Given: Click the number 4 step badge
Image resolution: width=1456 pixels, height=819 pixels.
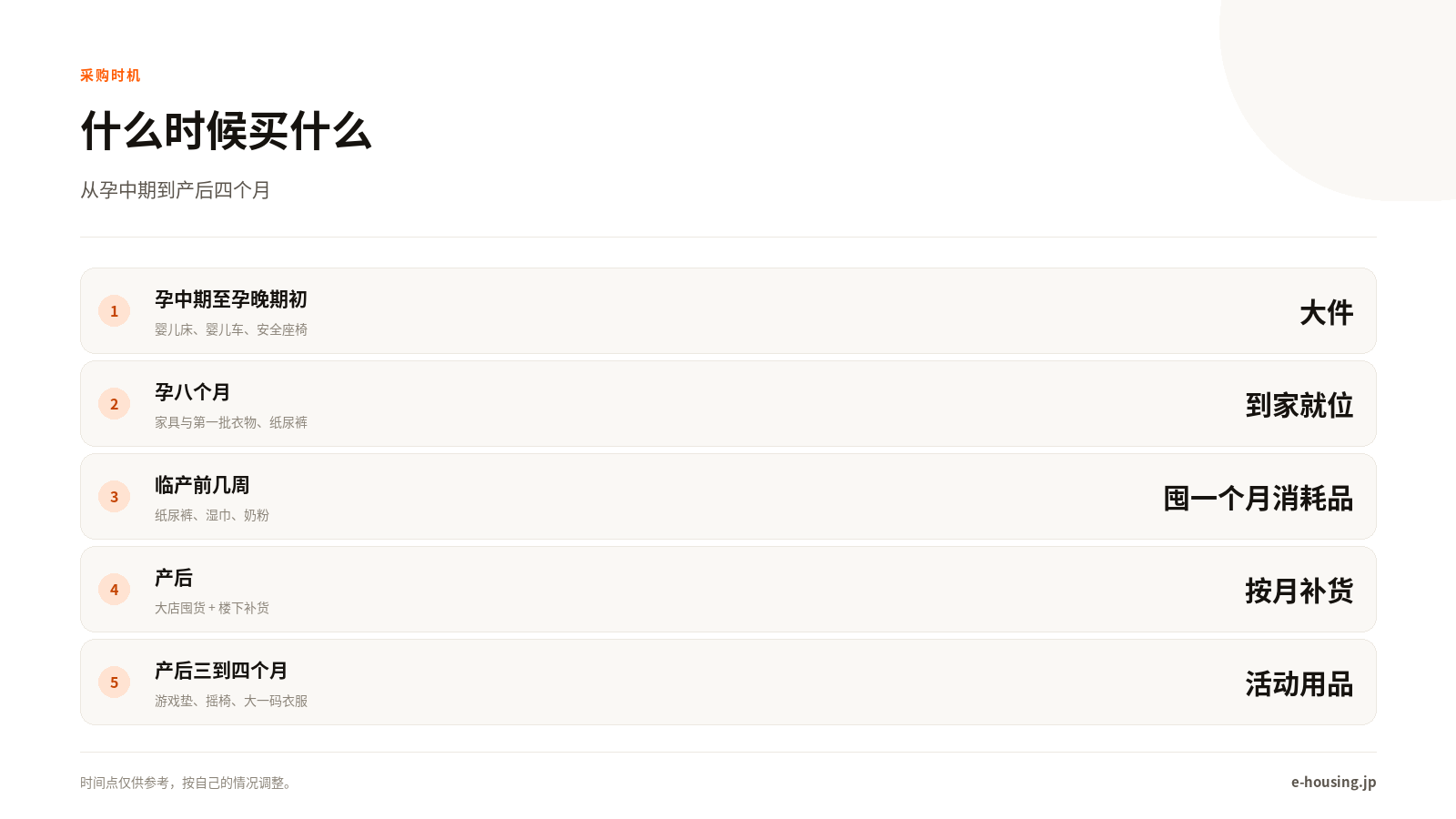Looking at the screenshot, I should point(114,590).
